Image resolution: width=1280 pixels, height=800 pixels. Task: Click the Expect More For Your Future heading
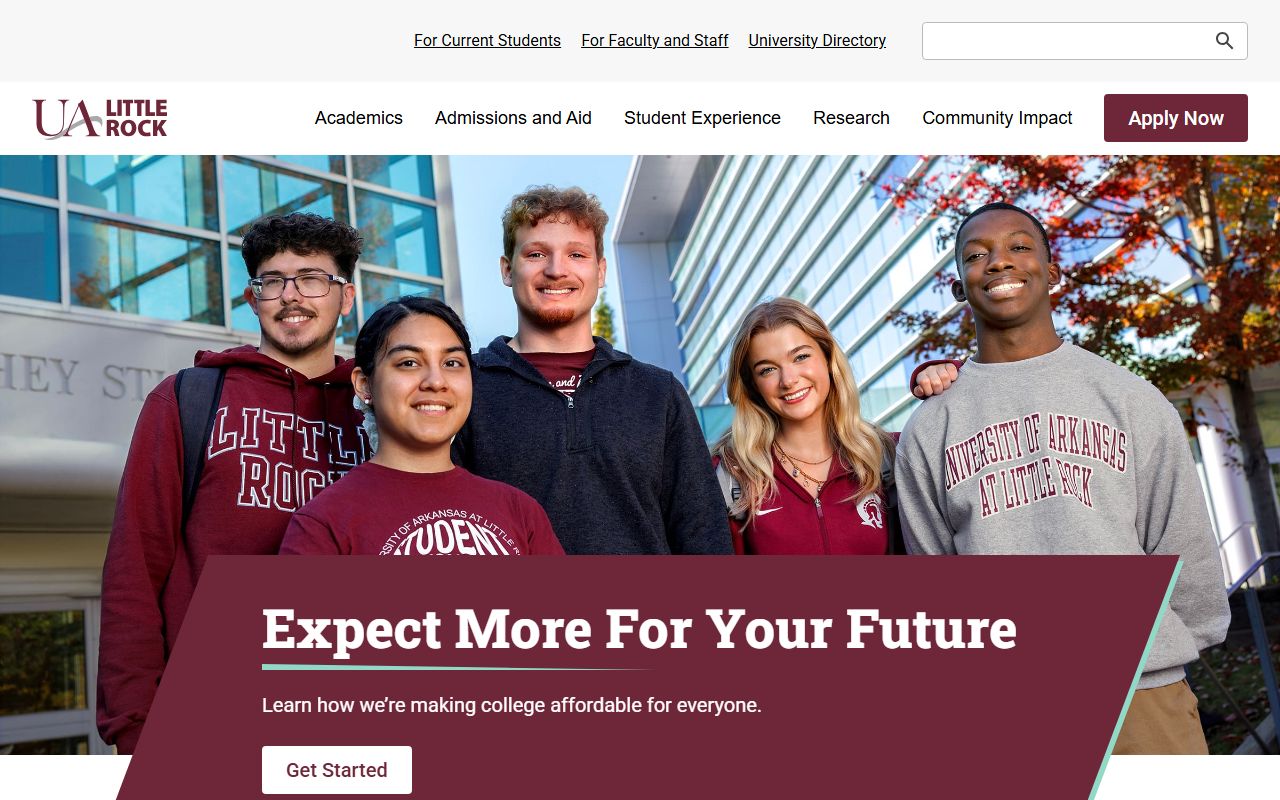[639, 629]
